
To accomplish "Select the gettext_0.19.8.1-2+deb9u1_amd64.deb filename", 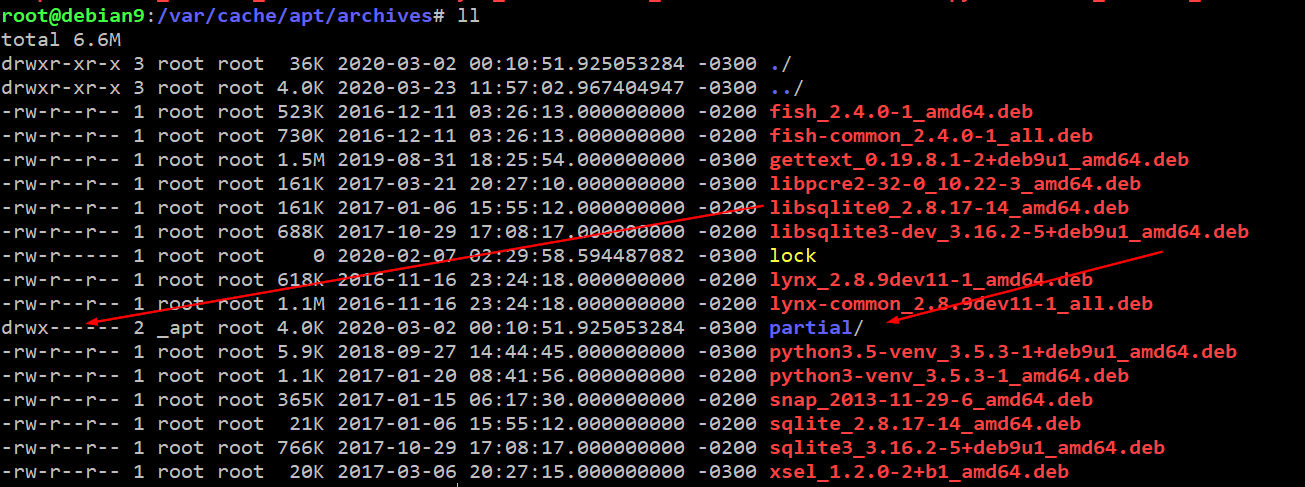I will 979,160.
